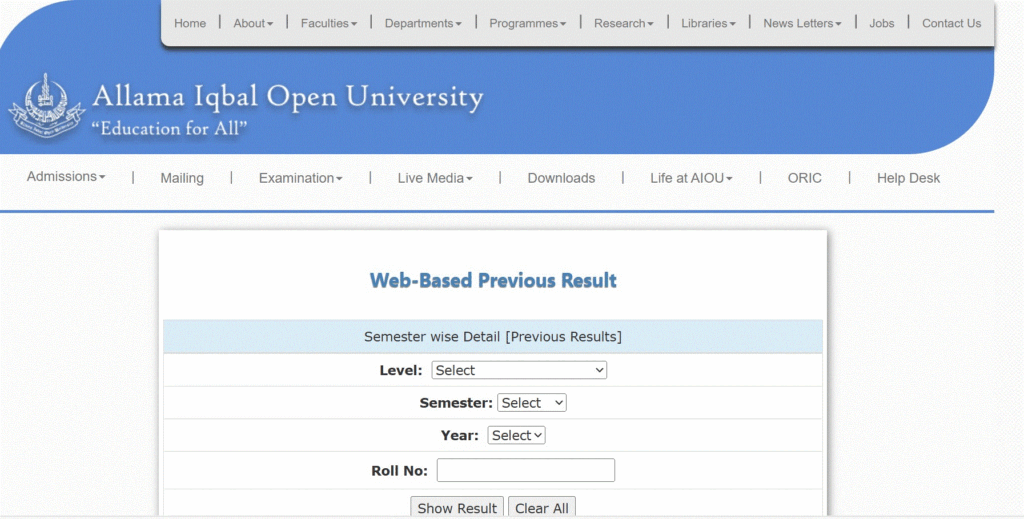Click the Clear All button
This screenshot has height=519, width=1024.
click(x=542, y=508)
